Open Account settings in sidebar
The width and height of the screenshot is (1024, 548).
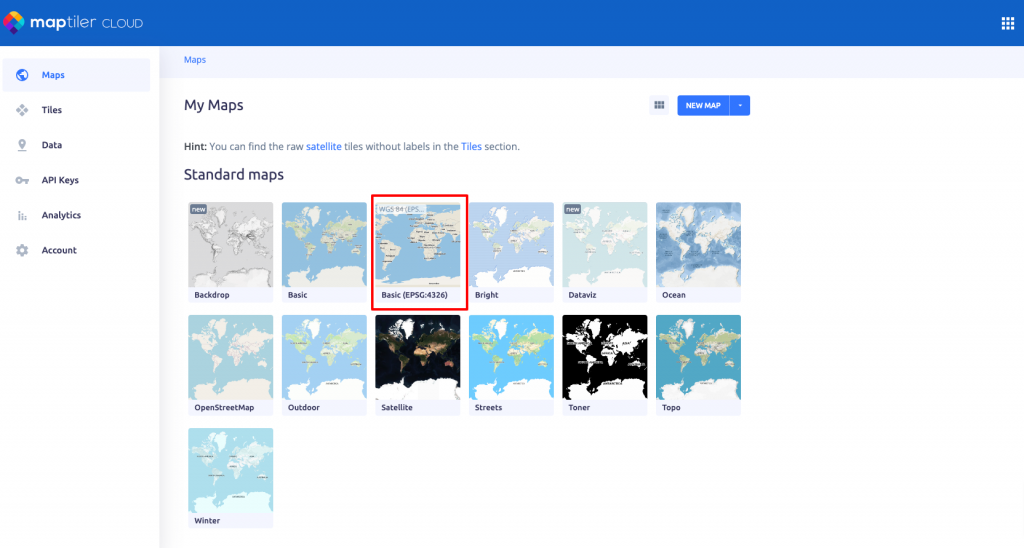click(x=76, y=250)
